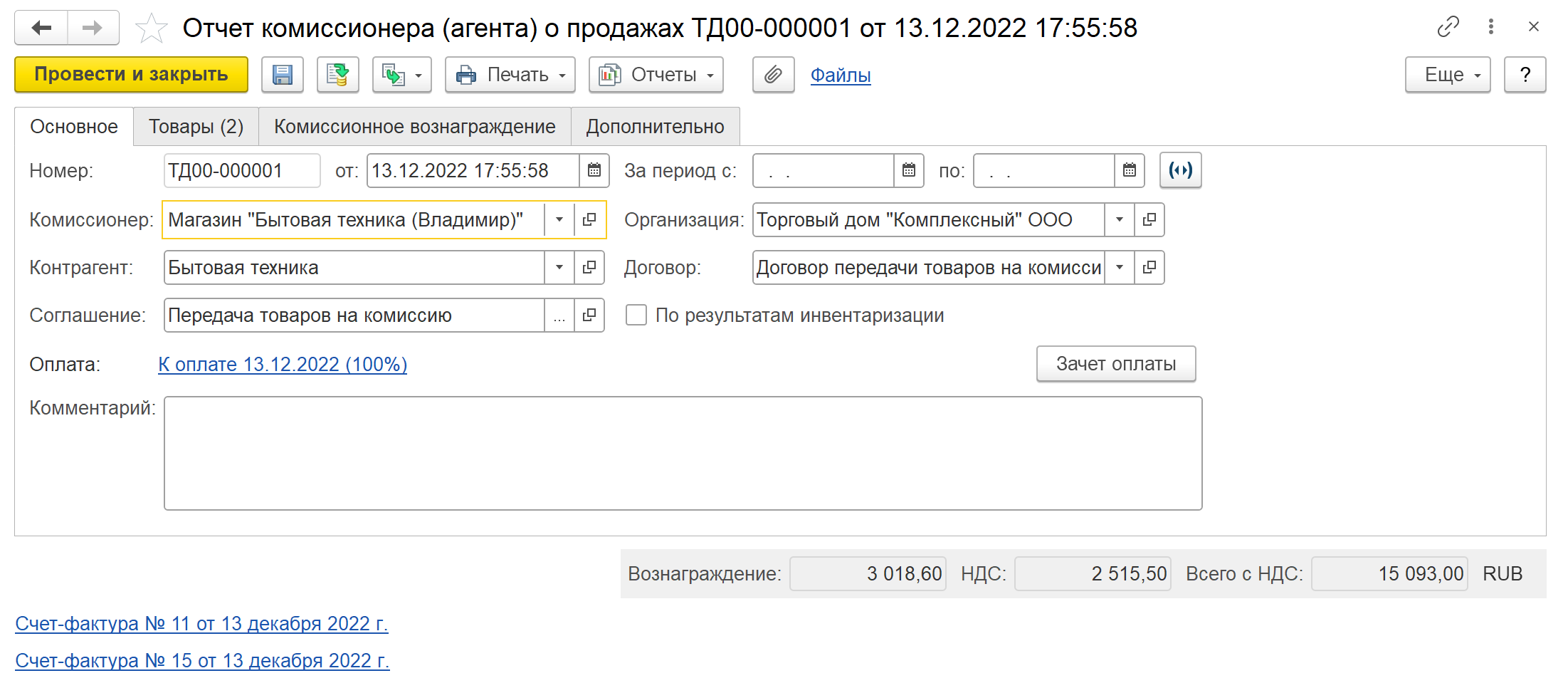Switch to the Товары (2) tab
This screenshot has height=688, width=1568.
tap(196, 127)
